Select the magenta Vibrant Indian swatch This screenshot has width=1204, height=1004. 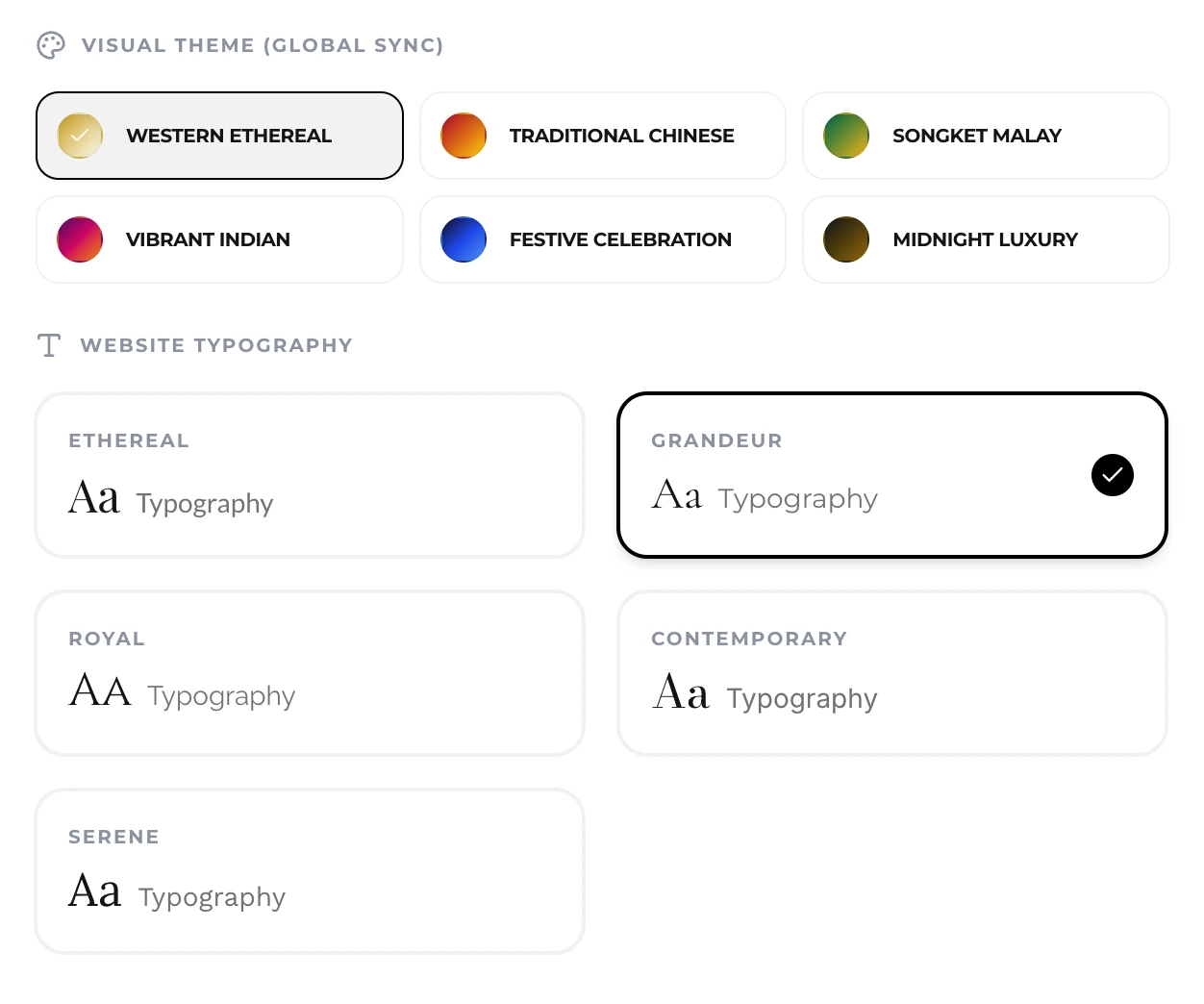80,239
